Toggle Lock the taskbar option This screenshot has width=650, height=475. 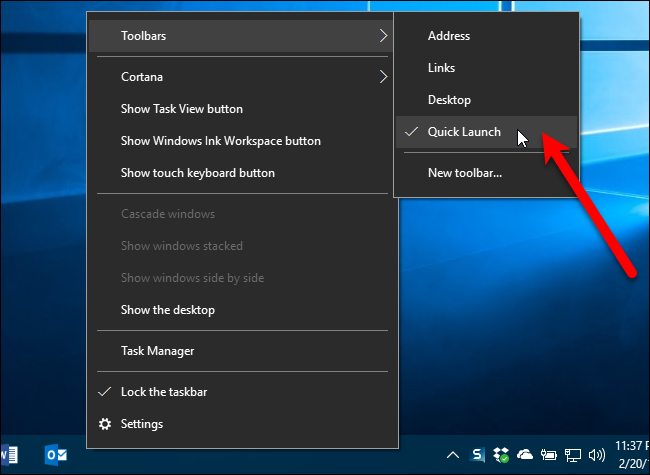[164, 392]
